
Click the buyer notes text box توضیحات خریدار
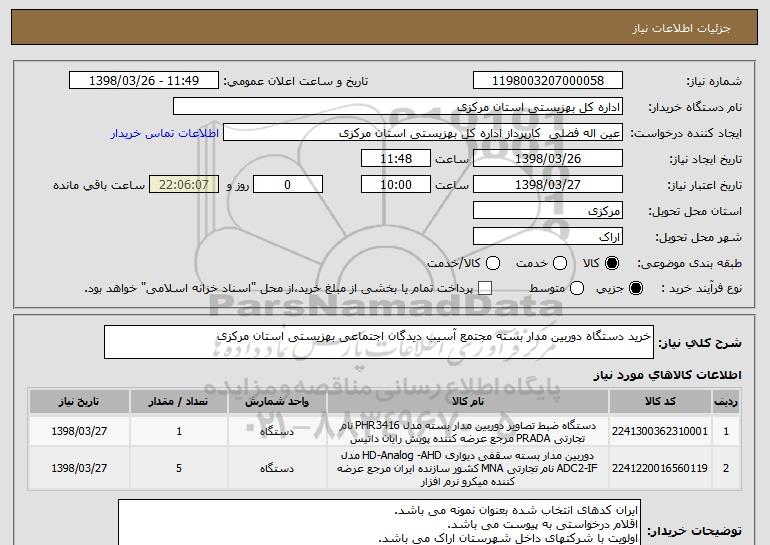point(379,522)
